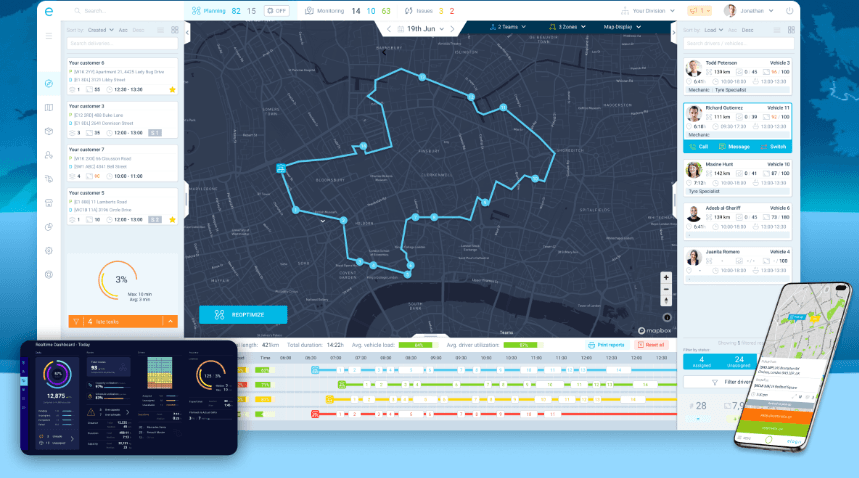The height and width of the screenshot is (478, 859).
Task: Toggle star on Your customer 6 delivery
Action: click(172, 90)
